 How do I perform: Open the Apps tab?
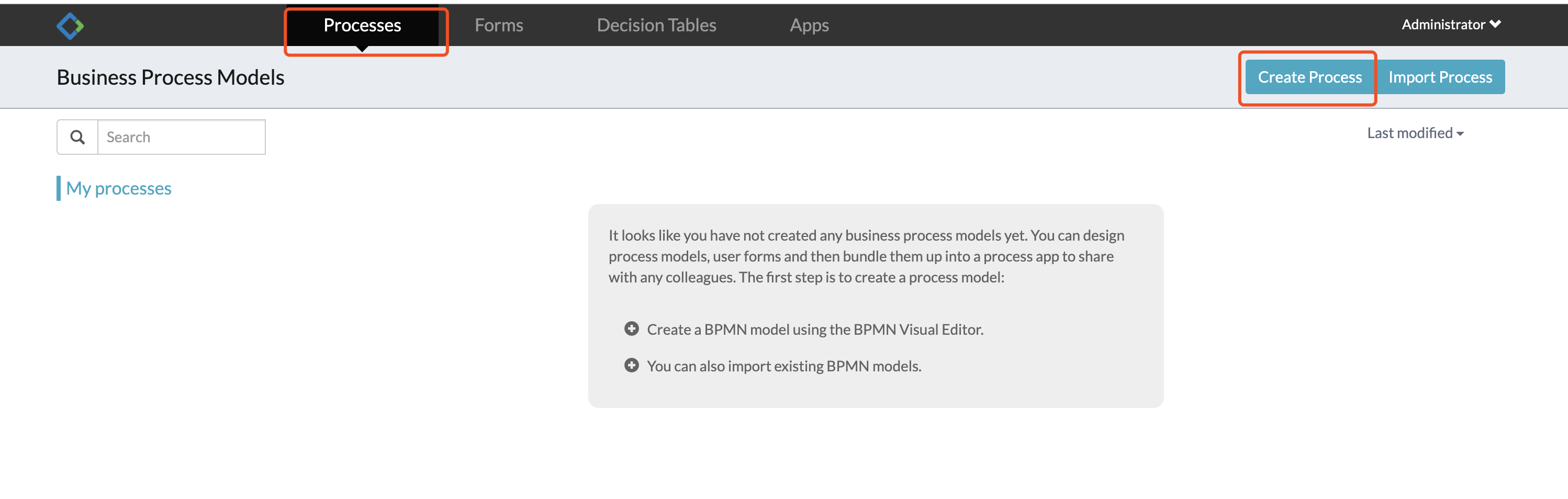tap(809, 26)
